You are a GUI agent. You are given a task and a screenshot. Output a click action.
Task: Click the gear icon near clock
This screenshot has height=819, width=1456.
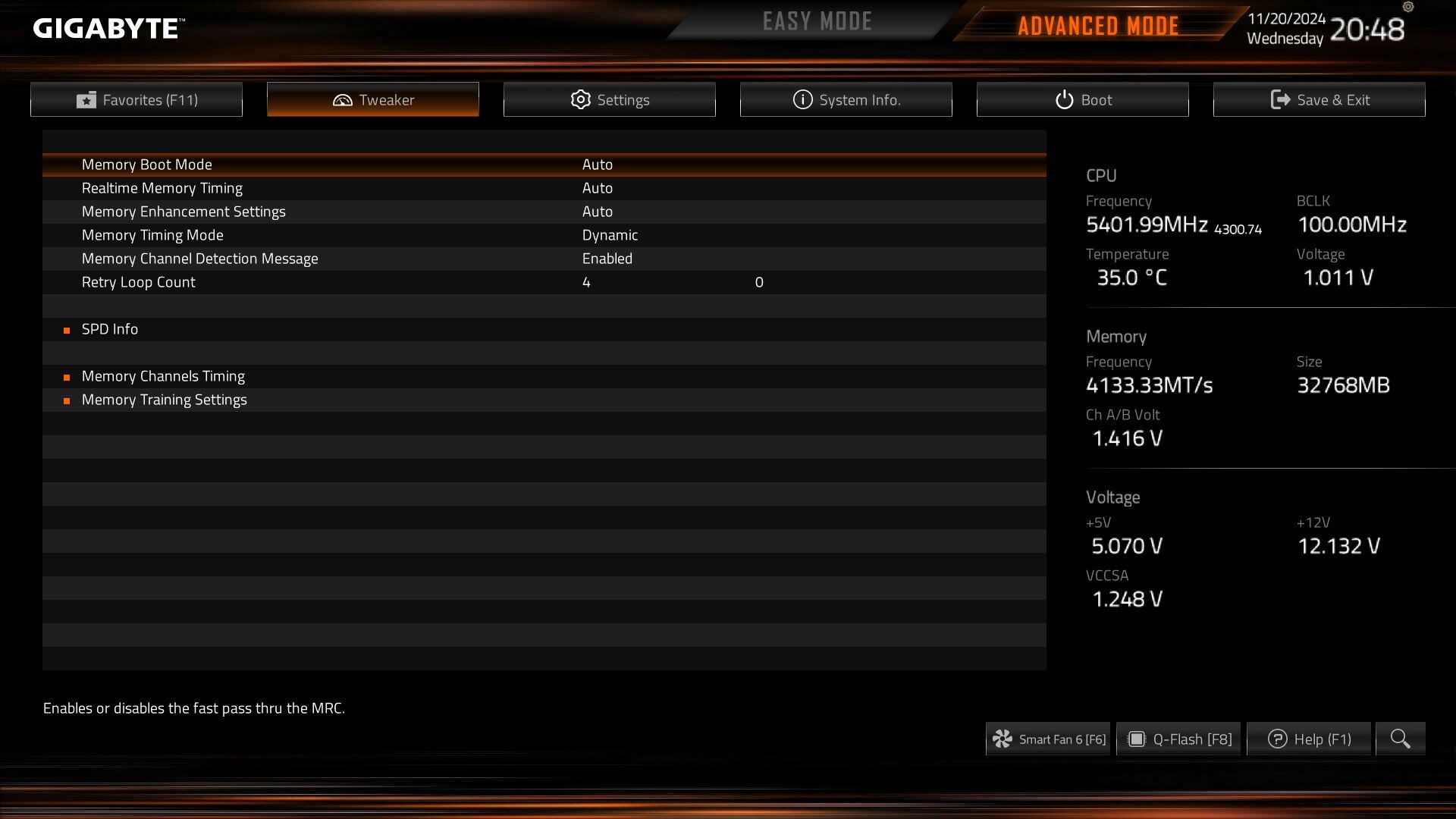click(x=1408, y=7)
